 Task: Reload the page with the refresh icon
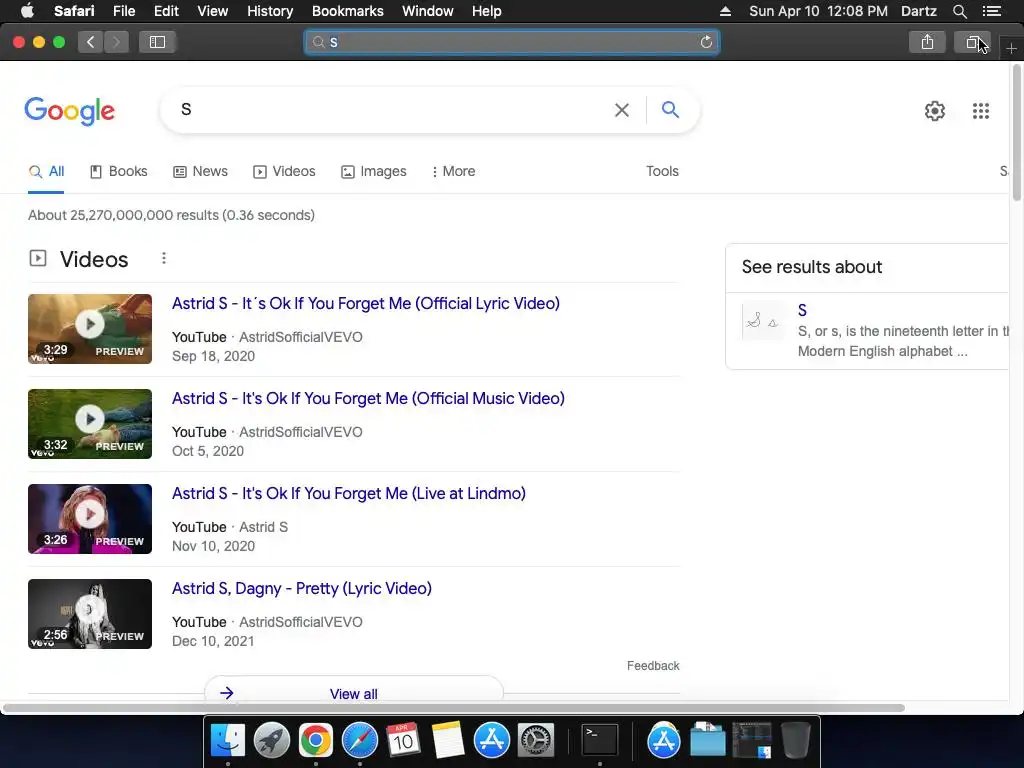point(706,42)
